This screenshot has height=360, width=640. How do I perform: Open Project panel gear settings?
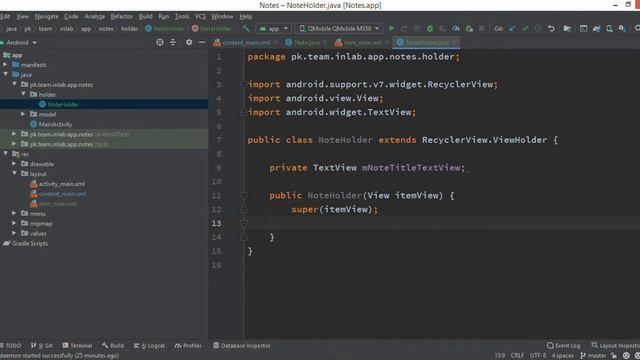point(189,42)
